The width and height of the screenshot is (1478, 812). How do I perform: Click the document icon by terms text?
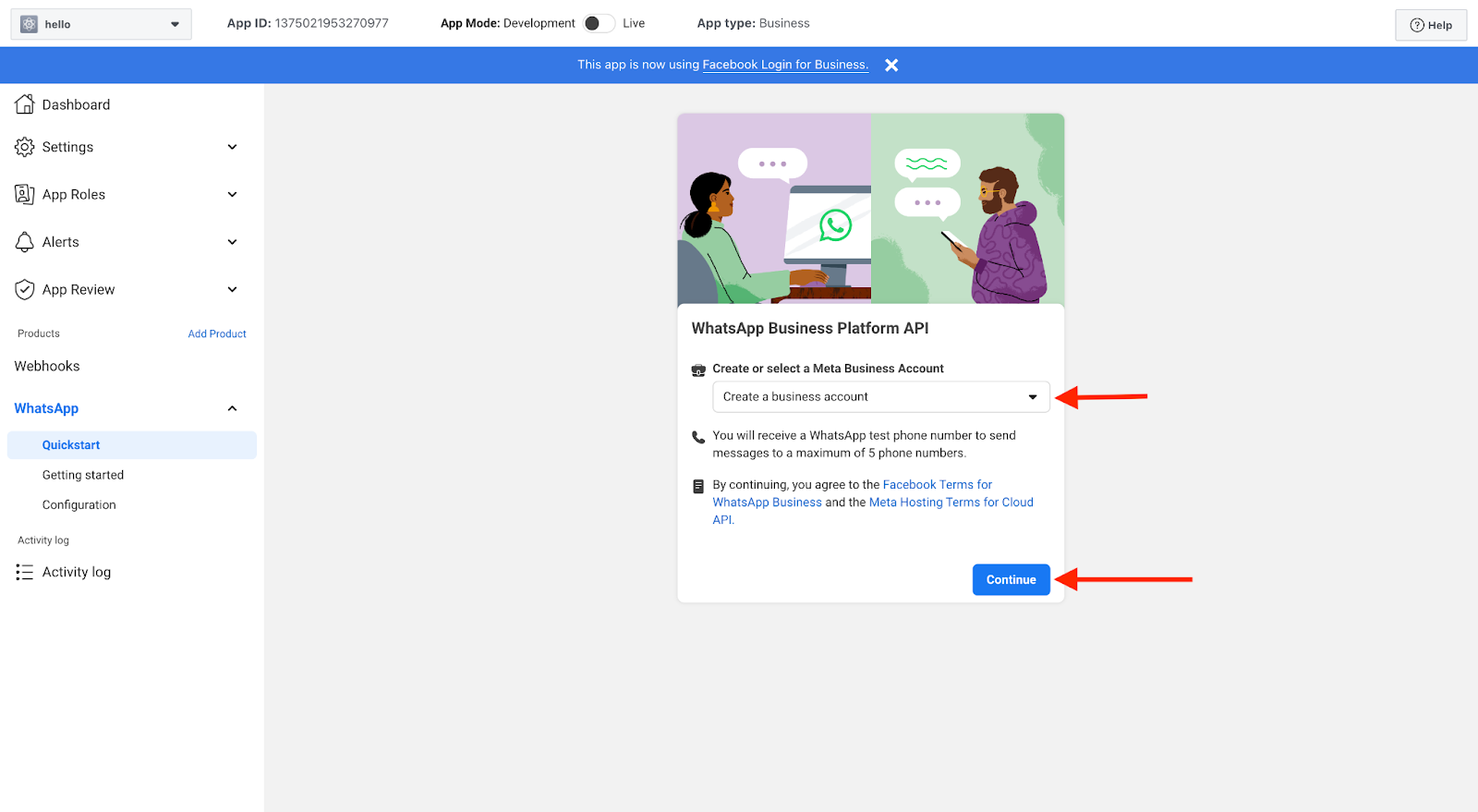(698, 486)
